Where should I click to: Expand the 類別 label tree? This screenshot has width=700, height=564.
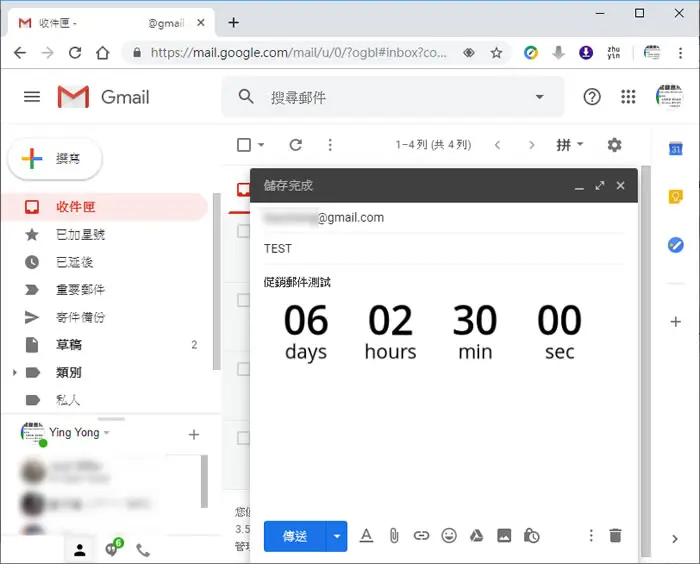click(14, 372)
